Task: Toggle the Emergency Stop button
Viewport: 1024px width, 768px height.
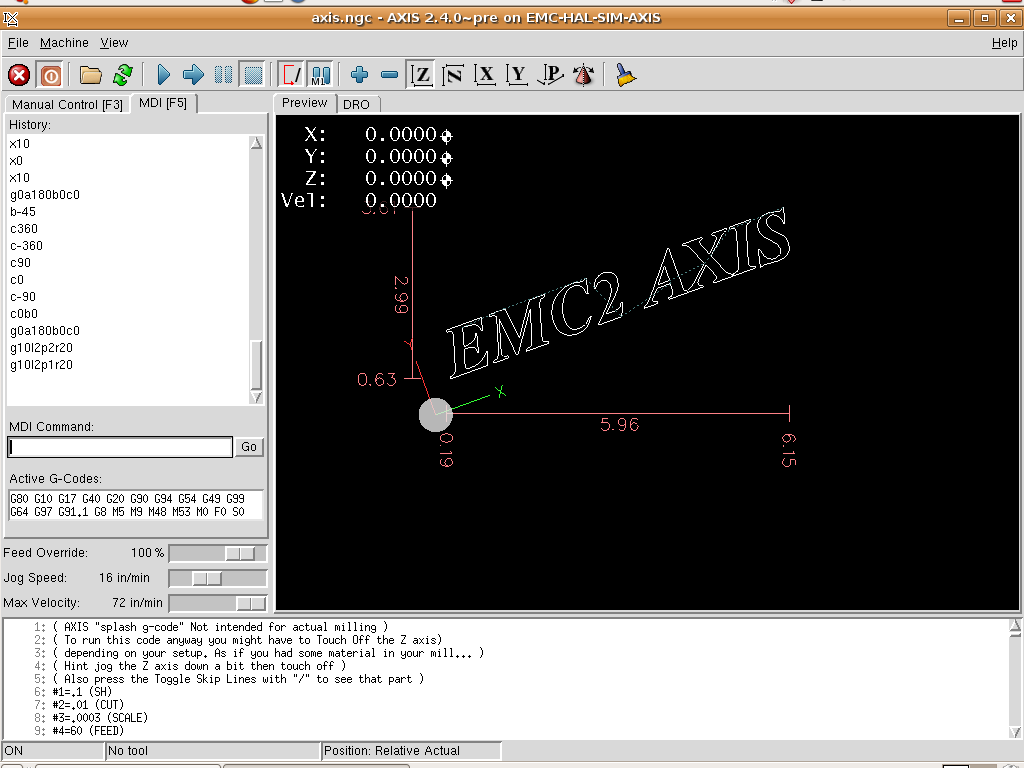Action: 19,75
